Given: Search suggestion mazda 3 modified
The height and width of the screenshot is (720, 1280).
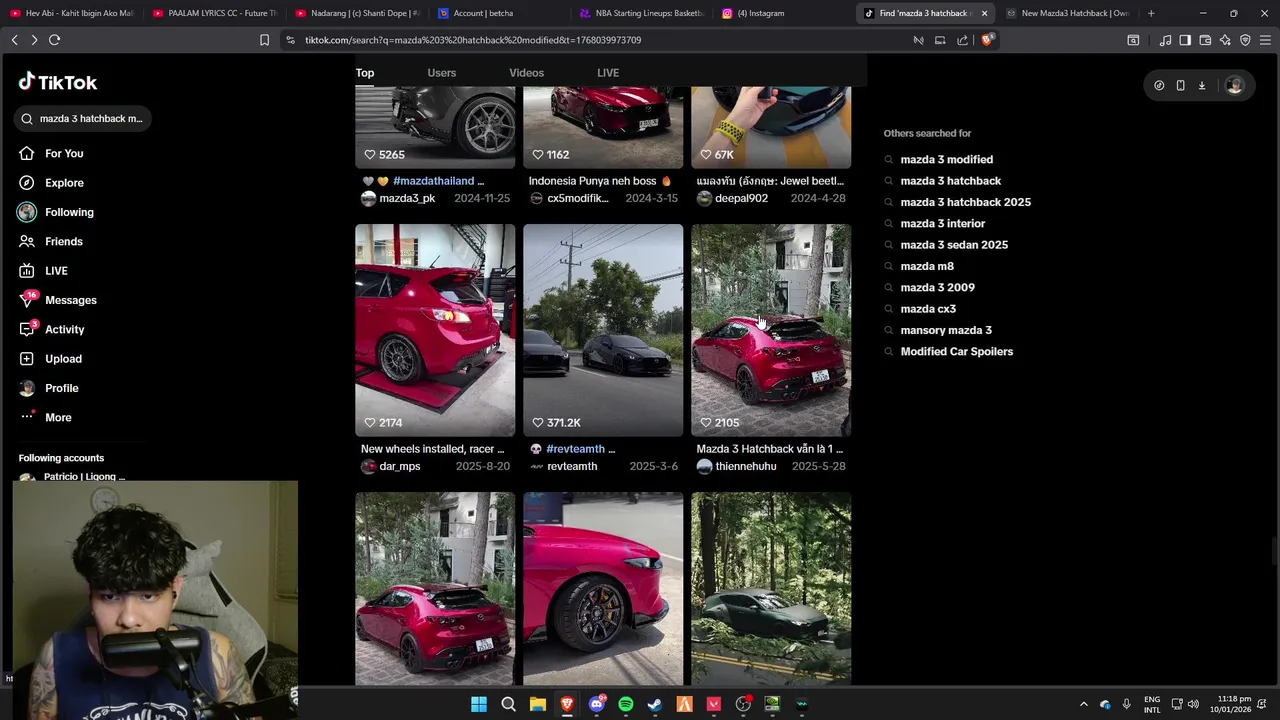Looking at the screenshot, I should tap(946, 160).
